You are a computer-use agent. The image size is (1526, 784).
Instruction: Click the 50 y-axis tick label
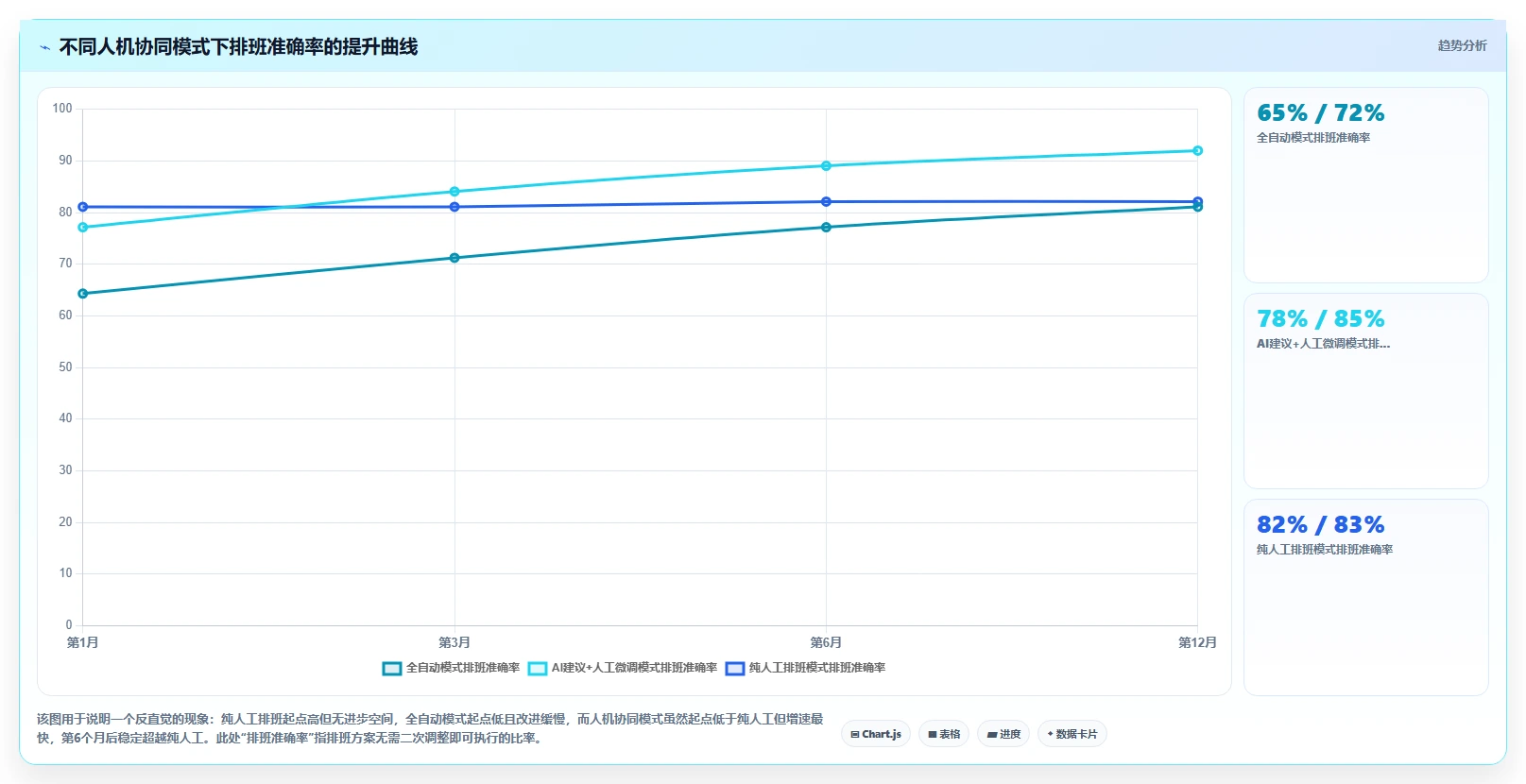(65, 367)
